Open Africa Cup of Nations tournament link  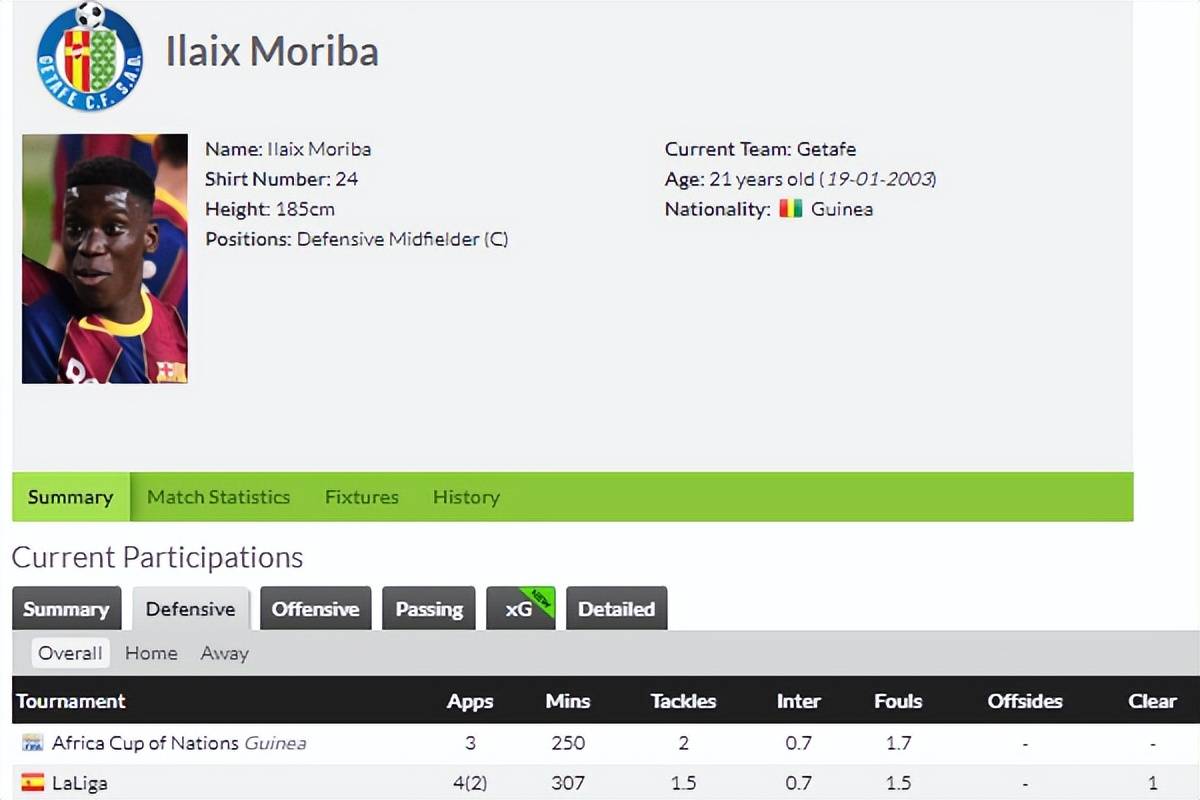(145, 743)
